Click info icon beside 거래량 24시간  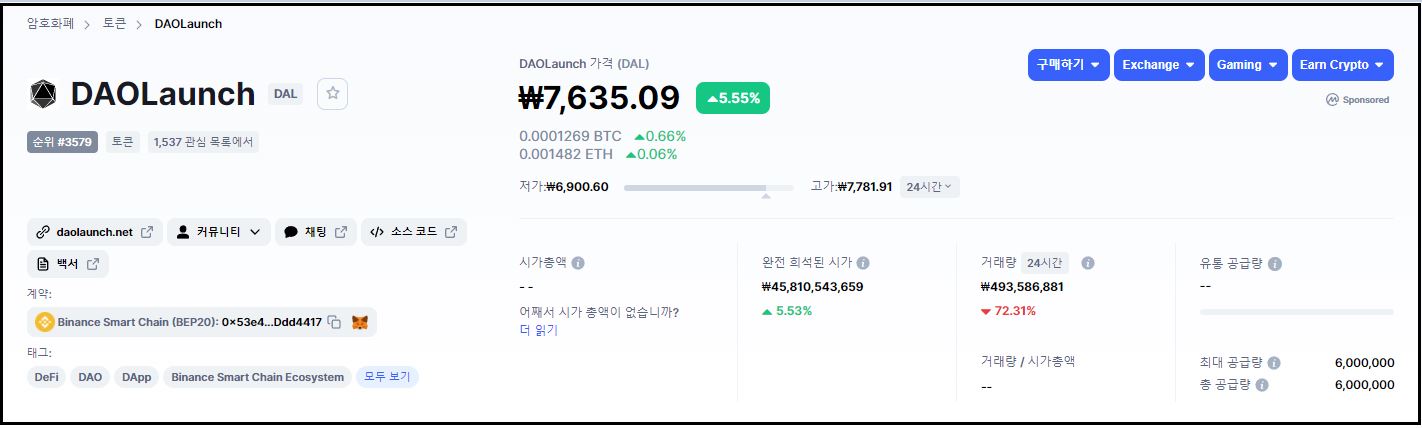(1088, 263)
